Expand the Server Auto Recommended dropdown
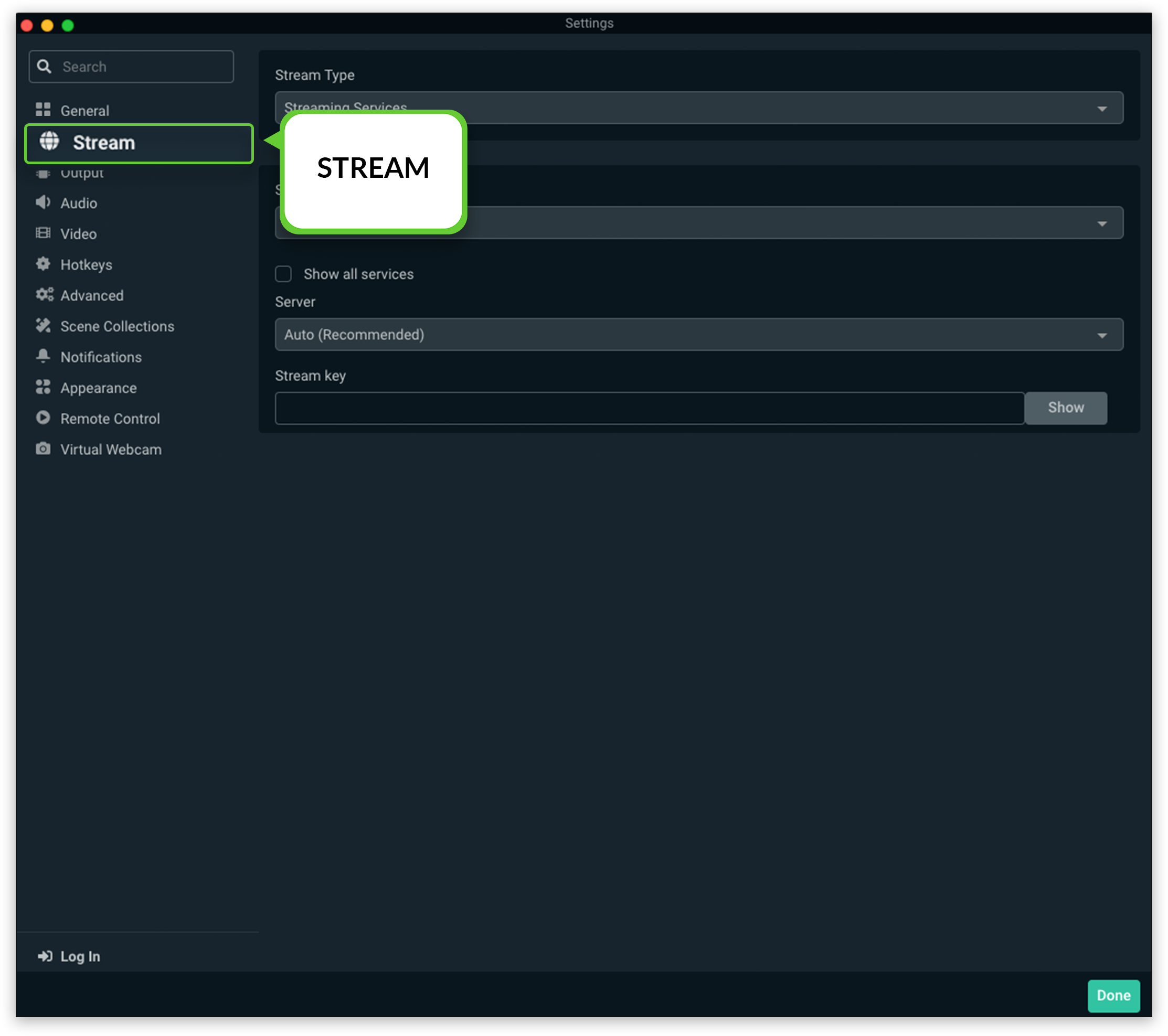 (x=1101, y=334)
